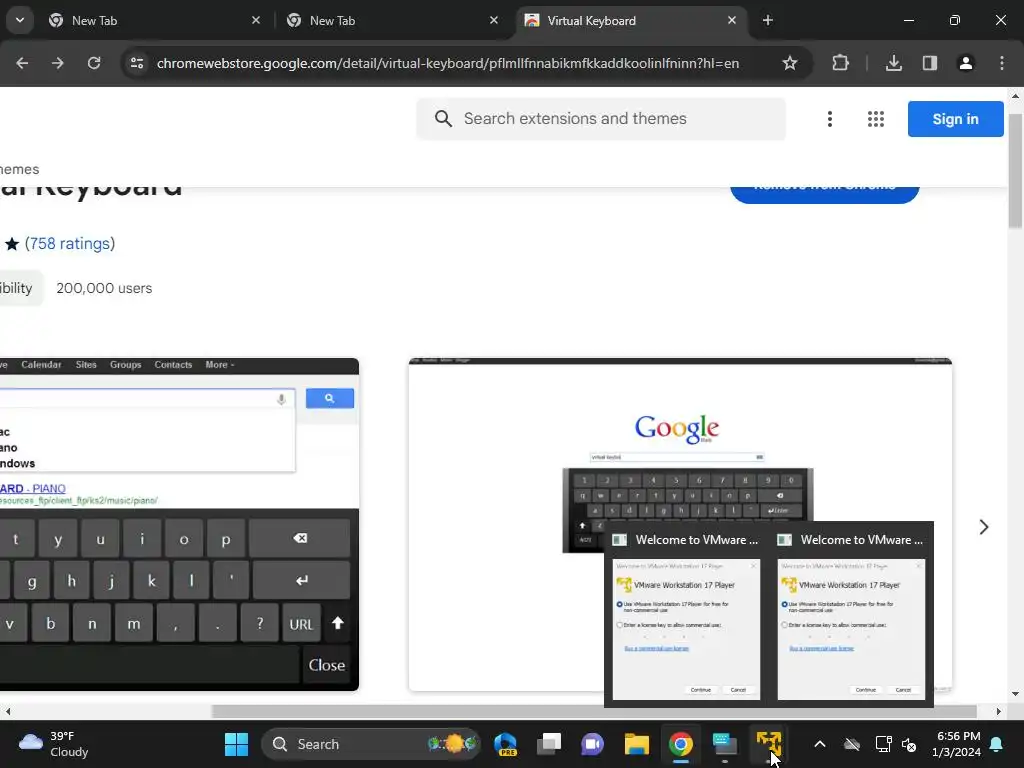The height and width of the screenshot is (768, 1024).
Task: Click scroll down arrow on vertical scrollbar
Action: pos(1015,694)
